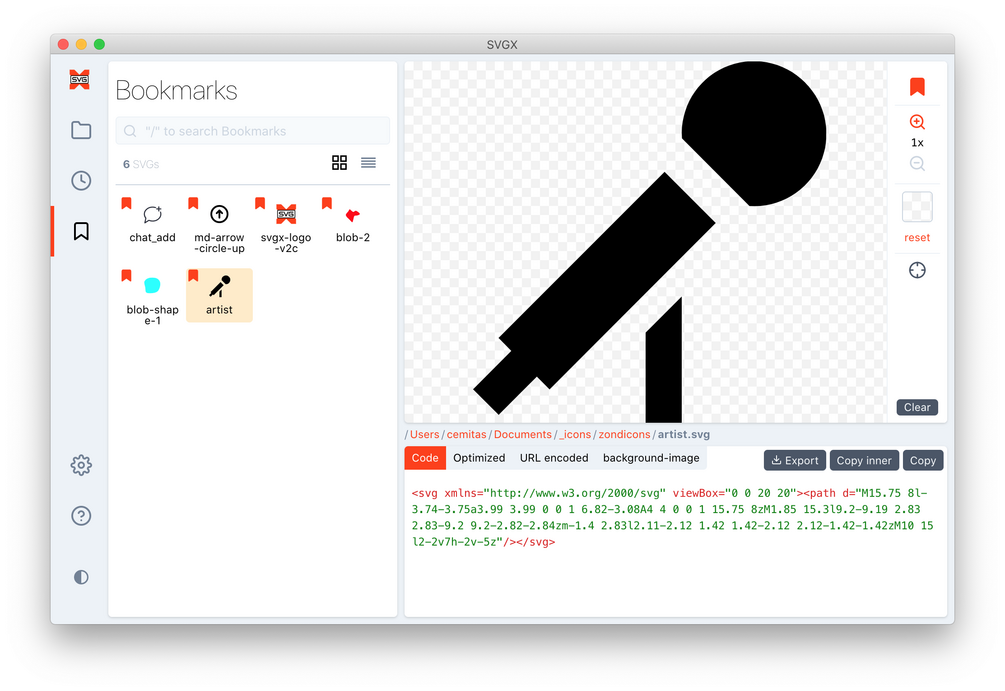
Task: Click the reset link under swatch
Action: coord(917,237)
